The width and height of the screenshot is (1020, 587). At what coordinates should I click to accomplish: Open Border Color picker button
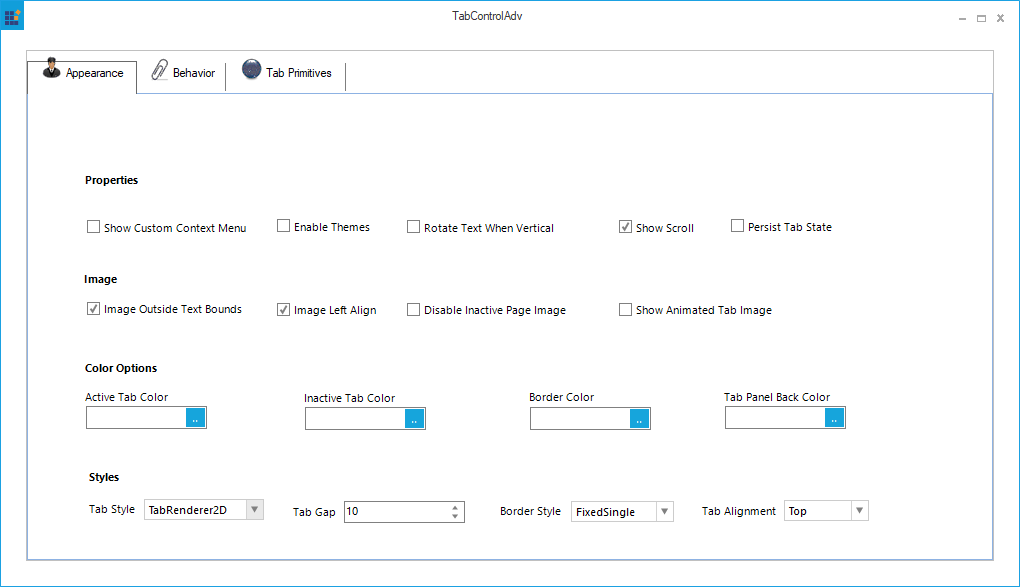coord(640,418)
